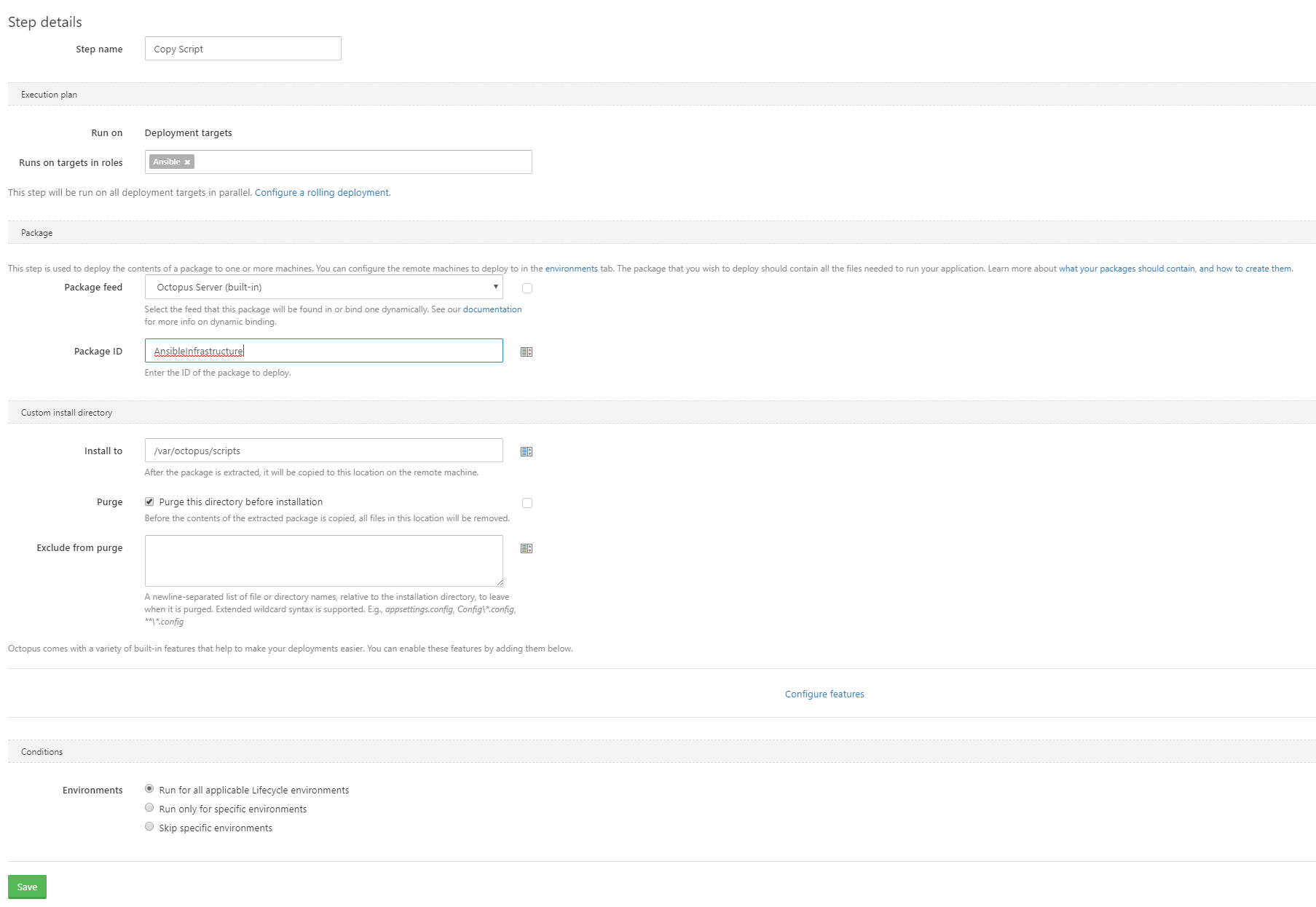Toggle the checkbox beside Package feed dropdown
The width and height of the screenshot is (1316, 907).
pyautogui.click(x=527, y=288)
